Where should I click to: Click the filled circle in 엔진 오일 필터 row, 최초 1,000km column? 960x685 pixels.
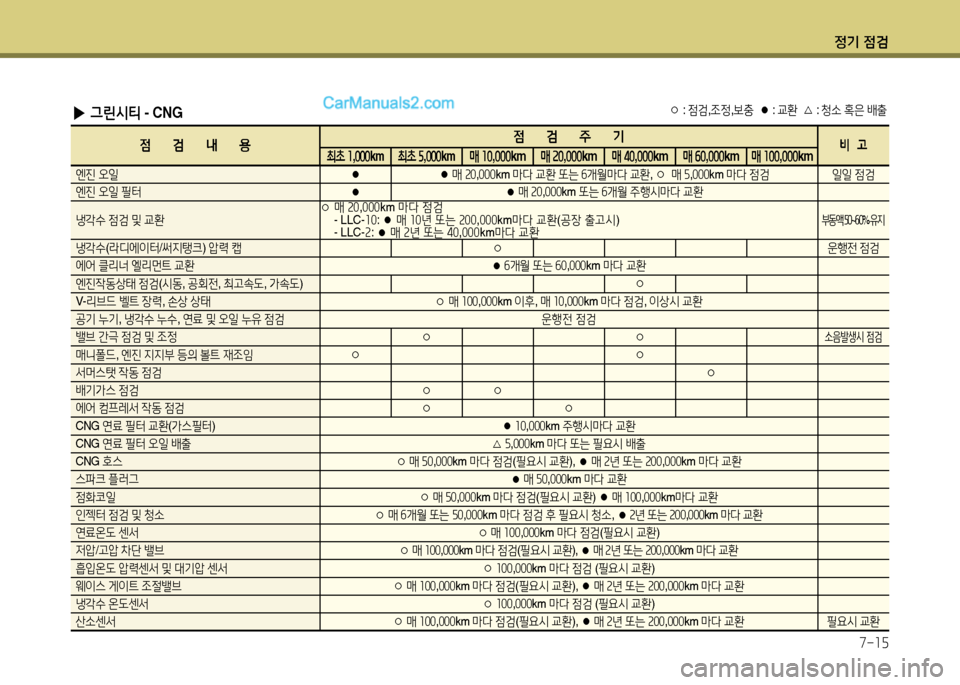(355, 191)
